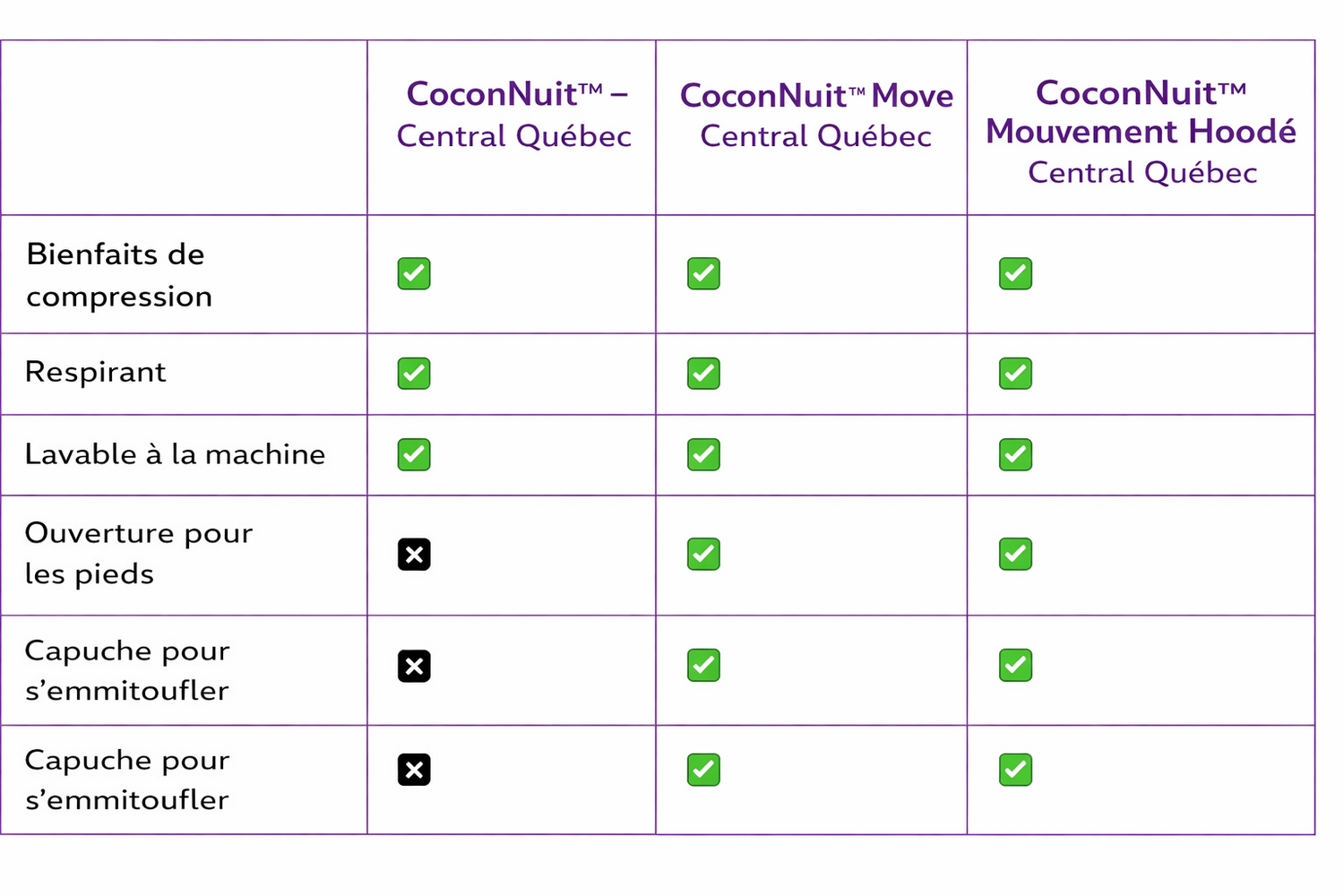
Task: Click the compression checkmark in CoconNuit Move column
Action: [703, 273]
